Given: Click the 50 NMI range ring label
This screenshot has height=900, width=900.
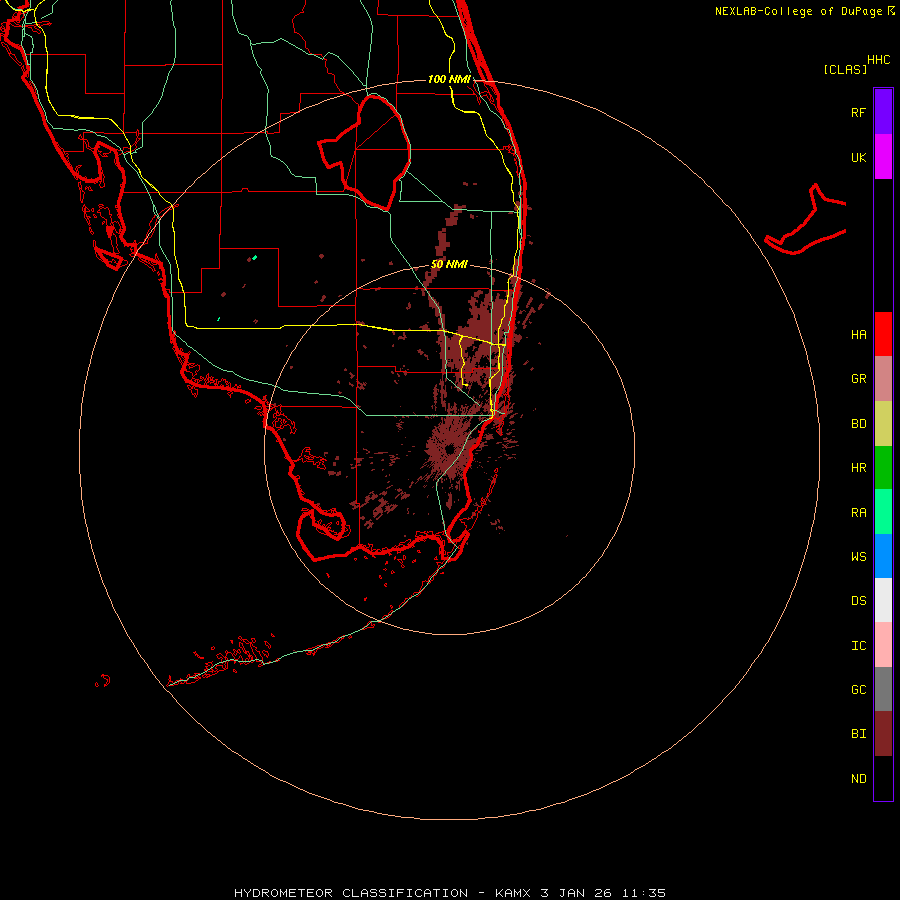Looking at the screenshot, I should [x=449, y=264].
